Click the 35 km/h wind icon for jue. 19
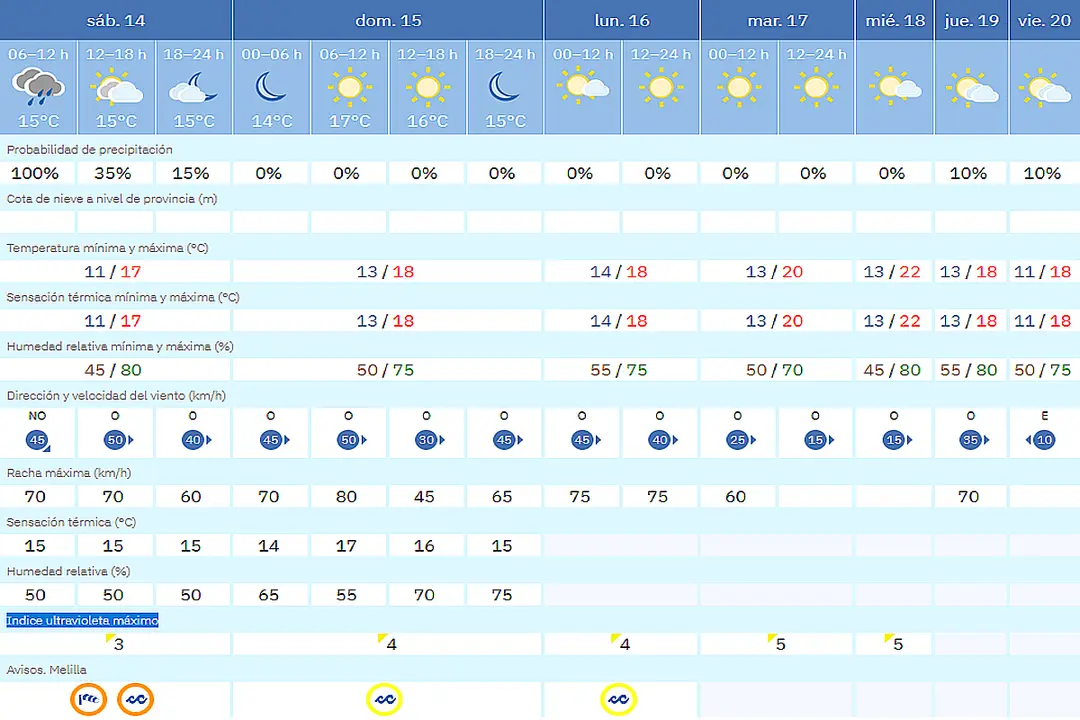 973,440
